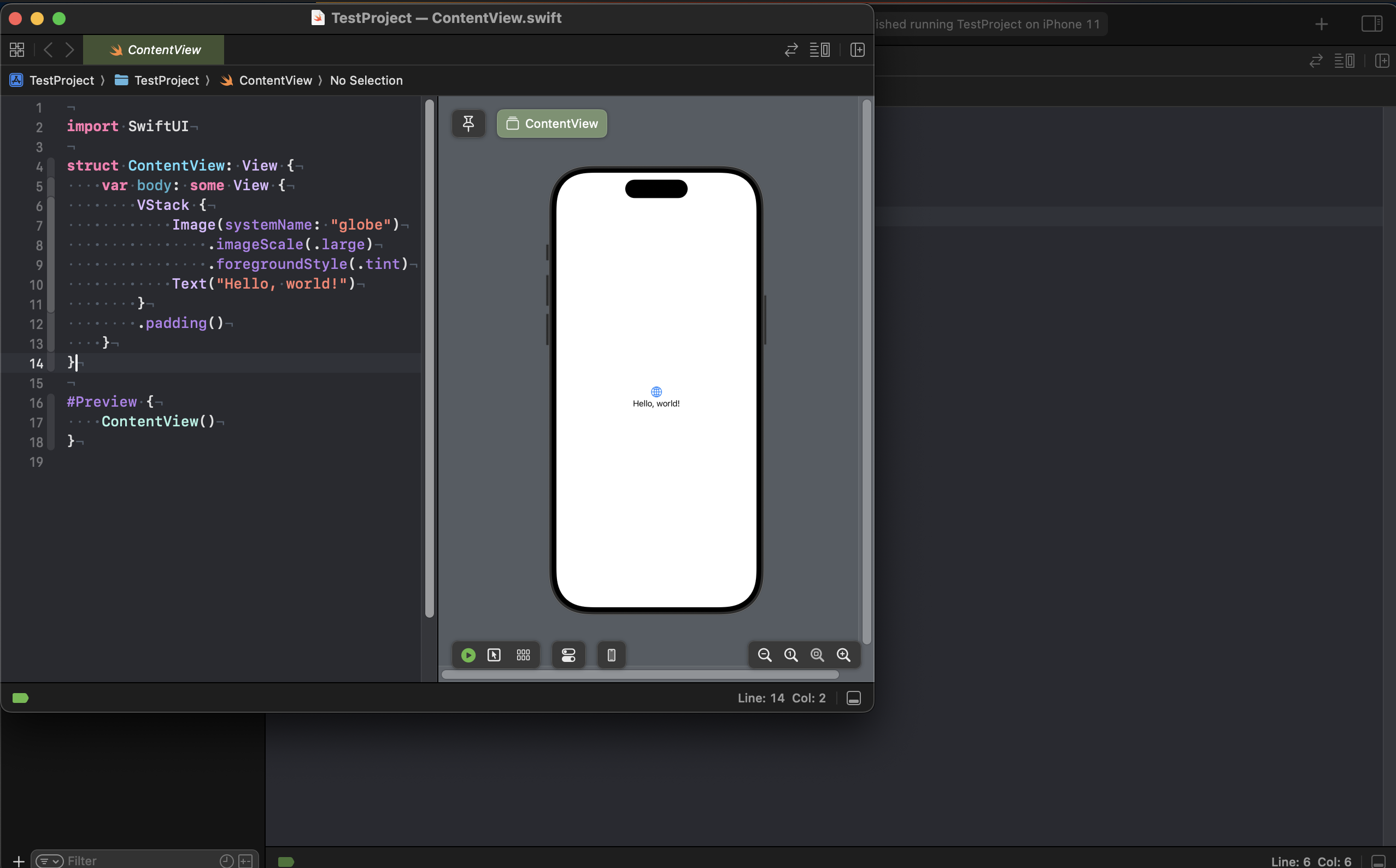
Task: Zoom in the preview canvas
Action: (843, 655)
